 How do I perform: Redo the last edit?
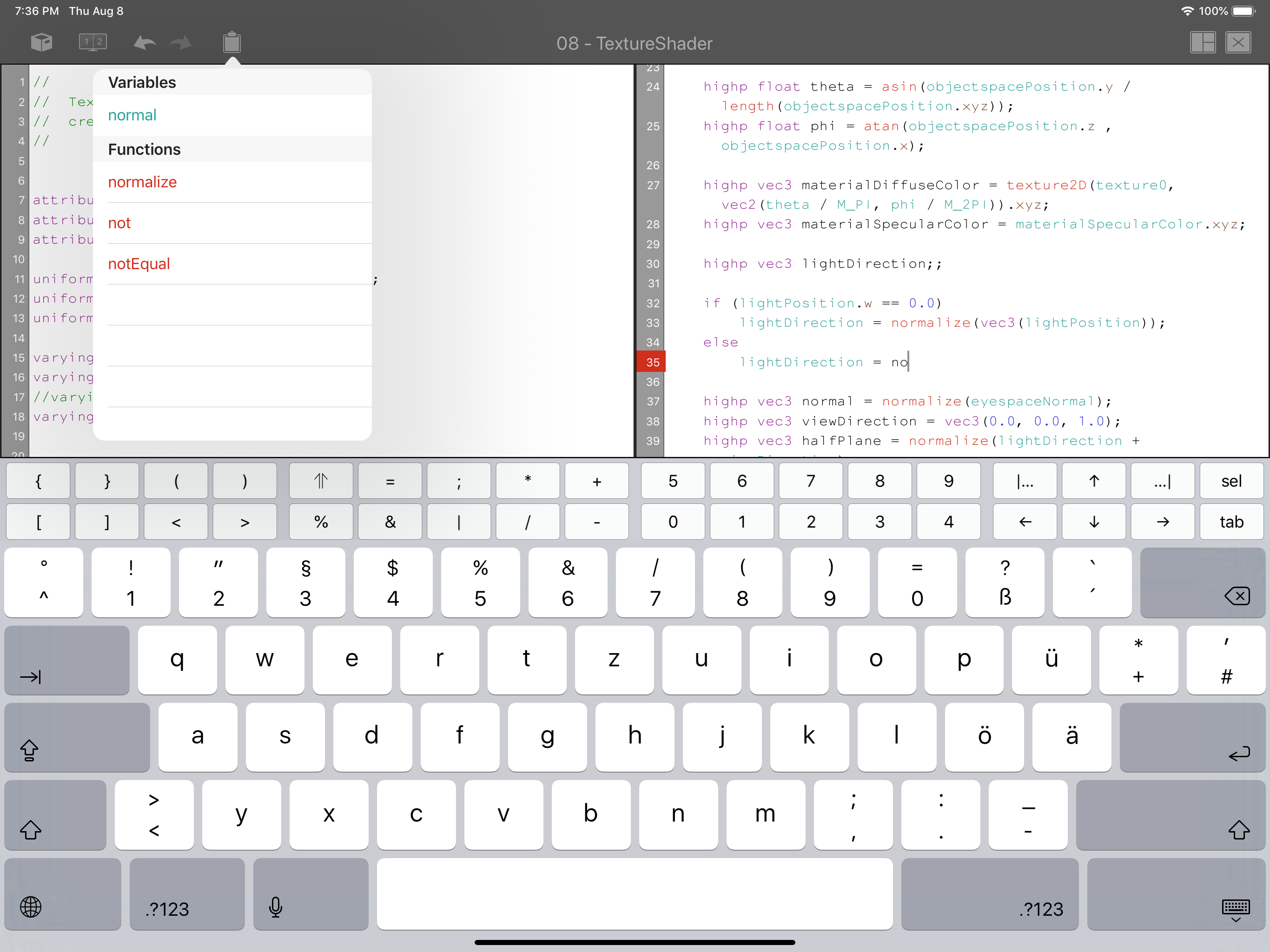tap(181, 43)
